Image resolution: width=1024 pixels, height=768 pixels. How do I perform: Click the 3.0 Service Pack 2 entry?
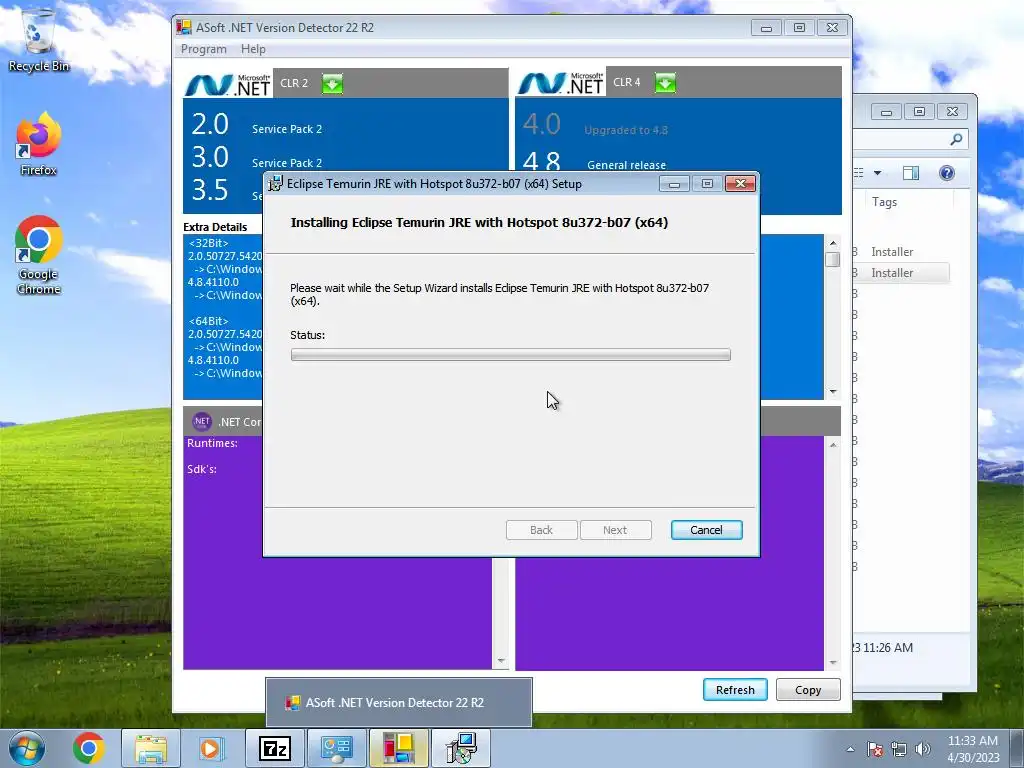(x=257, y=158)
